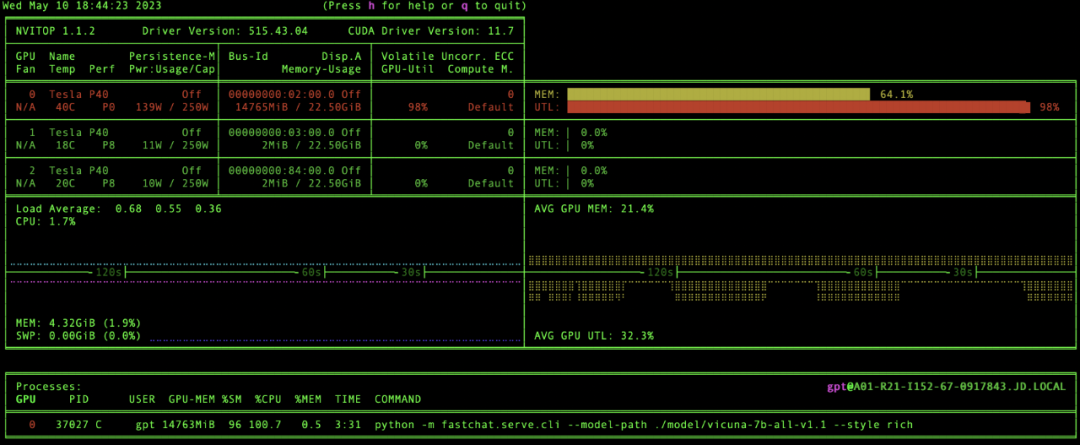Click the 'Memory-Usage' column header
The image size is (1080, 445).
321,70
